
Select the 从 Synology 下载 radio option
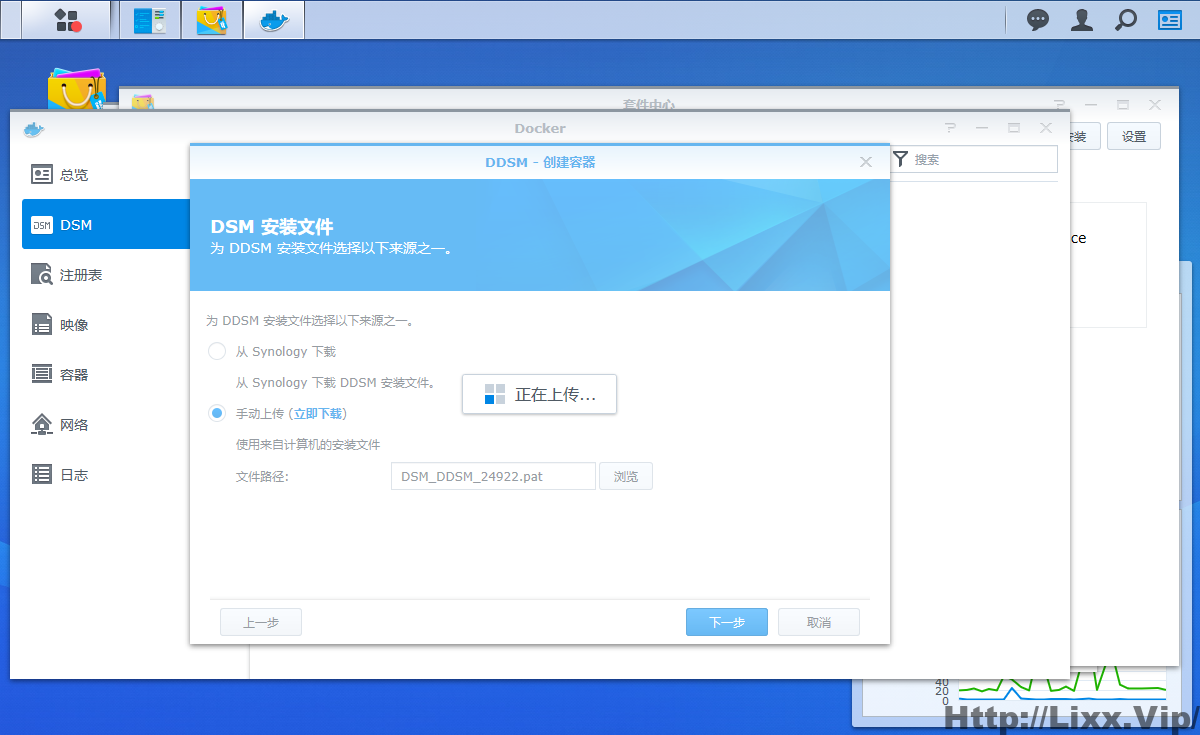click(x=216, y=351)
